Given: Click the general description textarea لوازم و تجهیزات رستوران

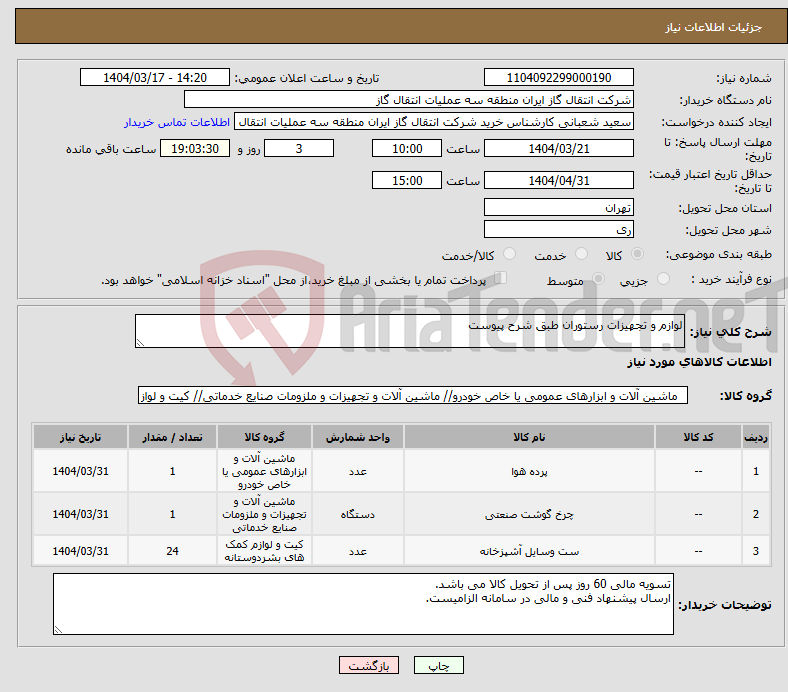Looking at the screenshot, I should [410, 331].
